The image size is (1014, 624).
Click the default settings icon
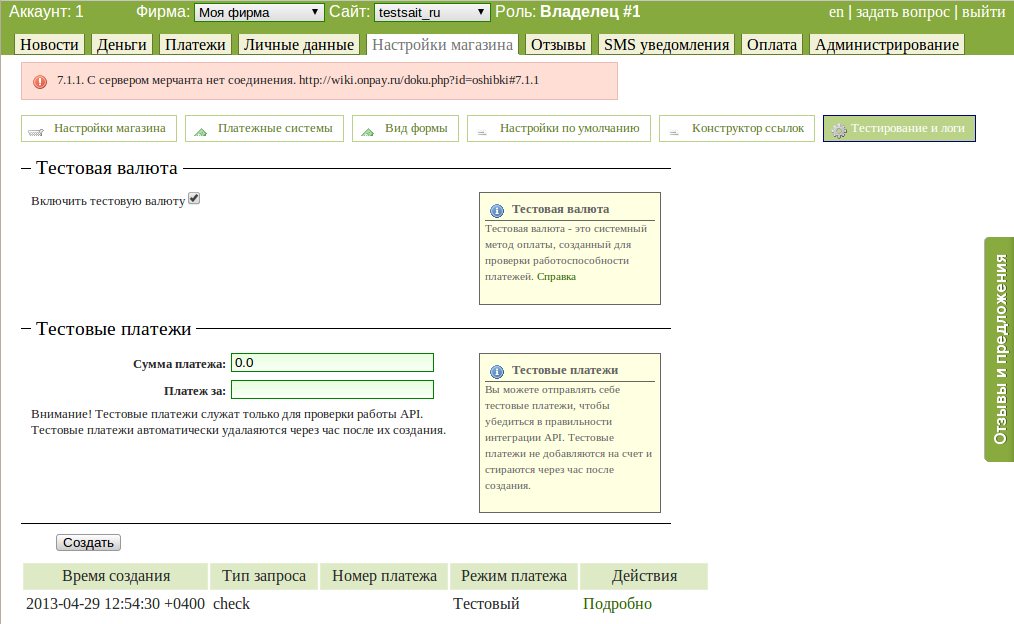coord(482,130)
